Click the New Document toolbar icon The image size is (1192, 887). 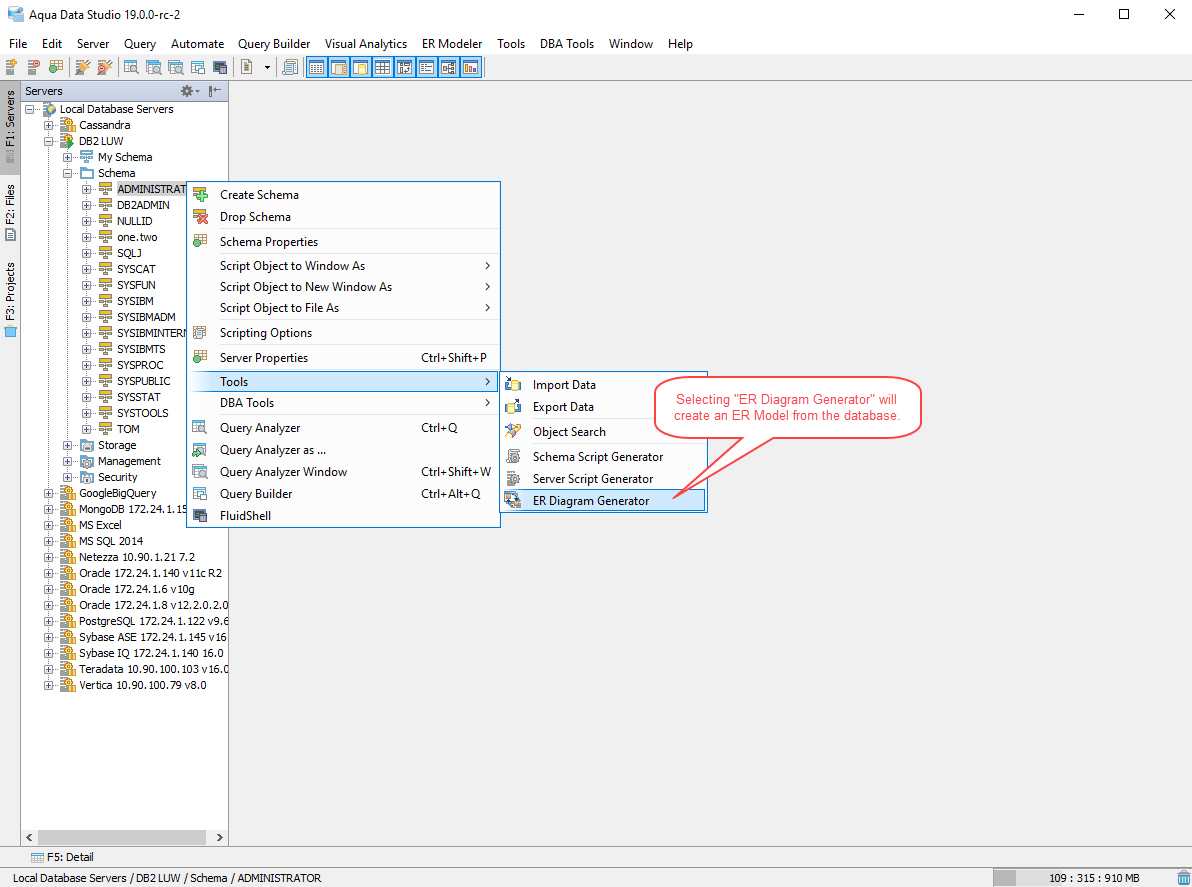pos(246,68)
